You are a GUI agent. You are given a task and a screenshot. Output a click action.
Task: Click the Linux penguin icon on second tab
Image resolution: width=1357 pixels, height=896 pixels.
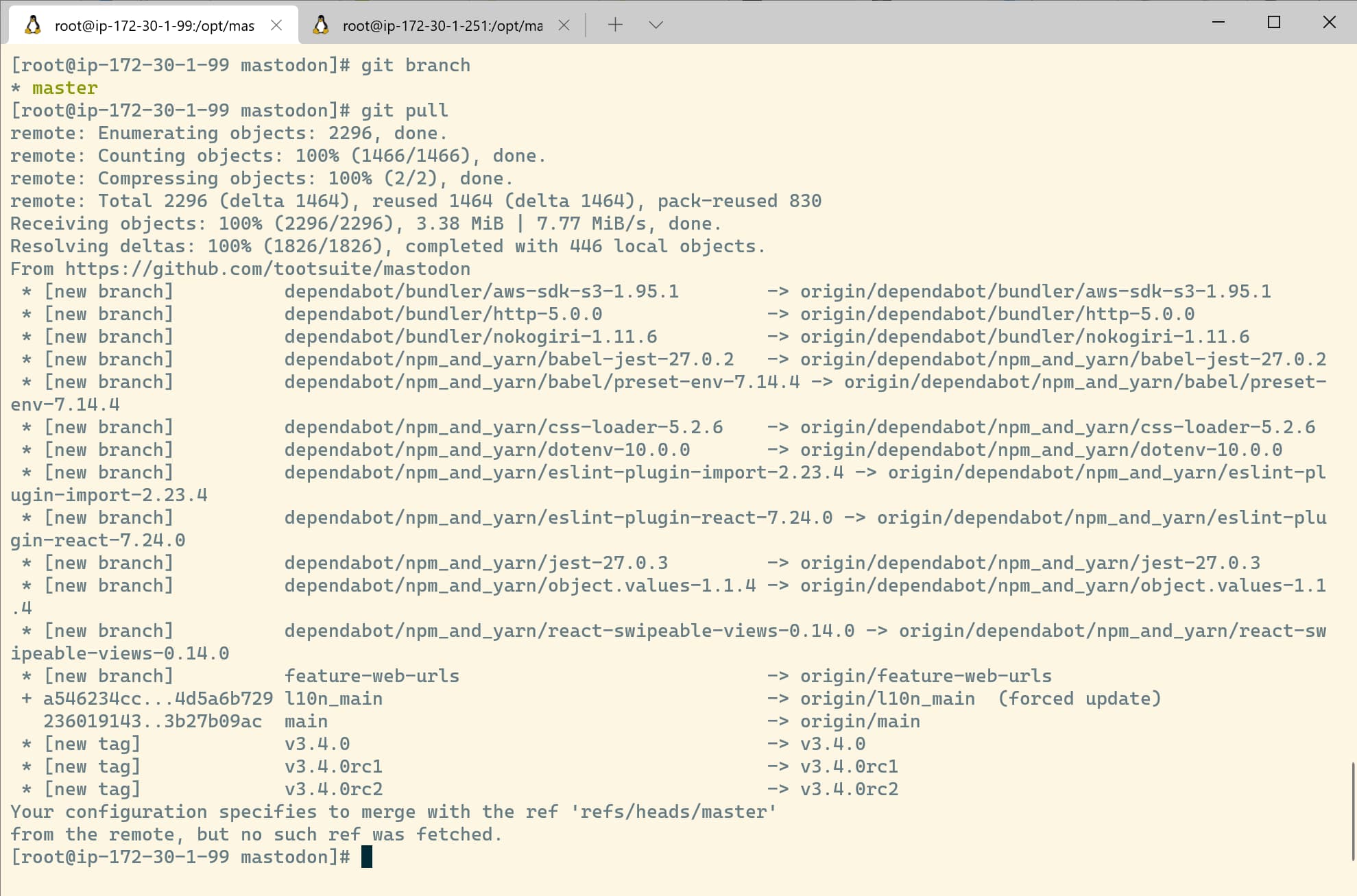pos(321,25)
